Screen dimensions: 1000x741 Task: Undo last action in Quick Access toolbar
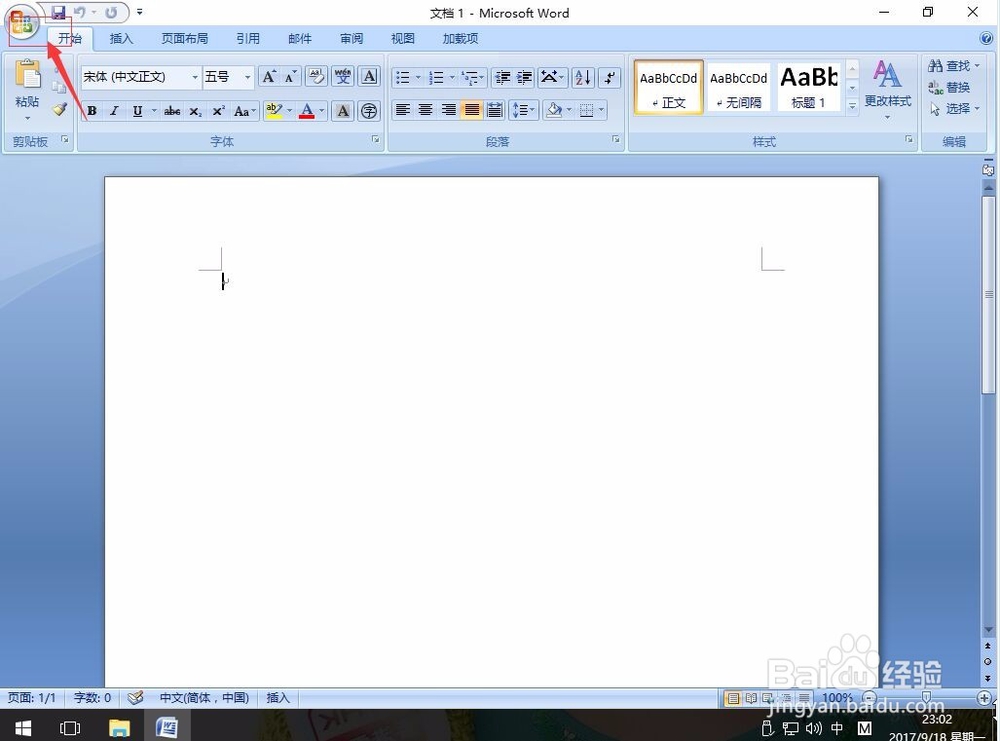[80, 12]
